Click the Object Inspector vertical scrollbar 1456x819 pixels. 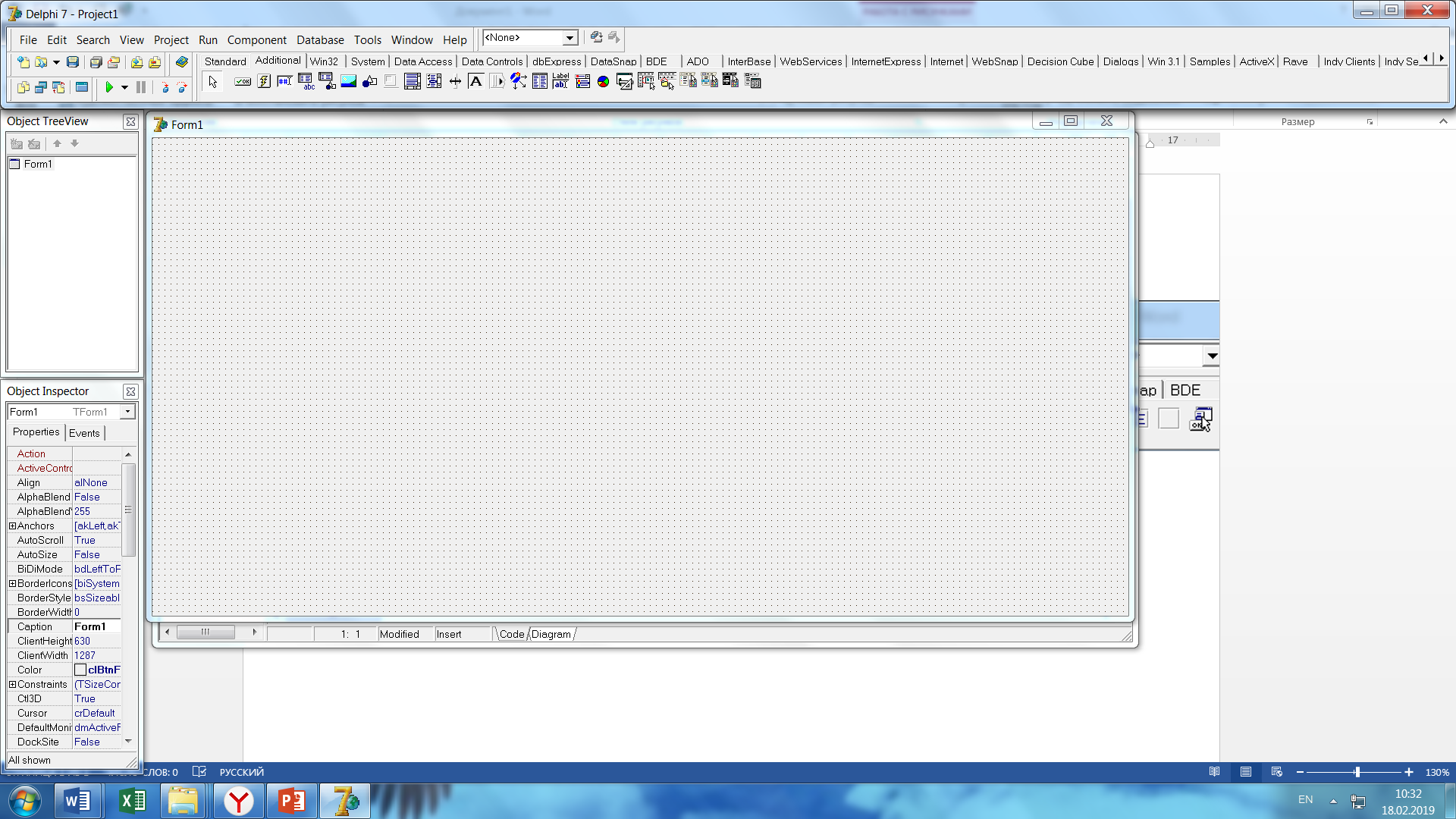[128, 598]
